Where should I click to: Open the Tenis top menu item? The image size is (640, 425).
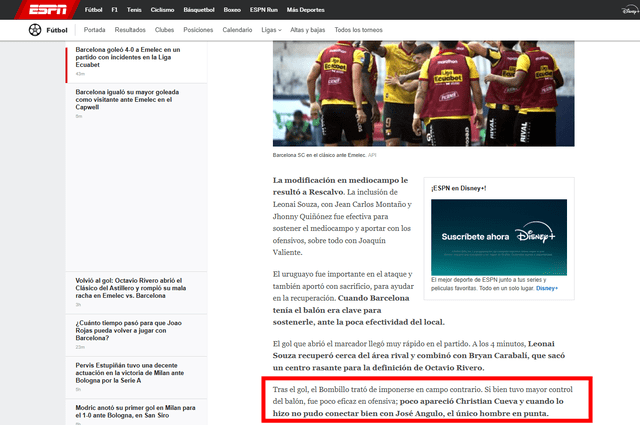coord(134,10)
